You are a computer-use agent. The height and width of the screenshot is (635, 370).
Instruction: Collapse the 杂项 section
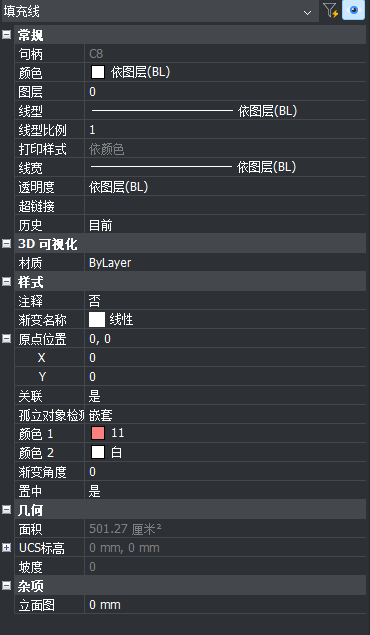[6, 586]
